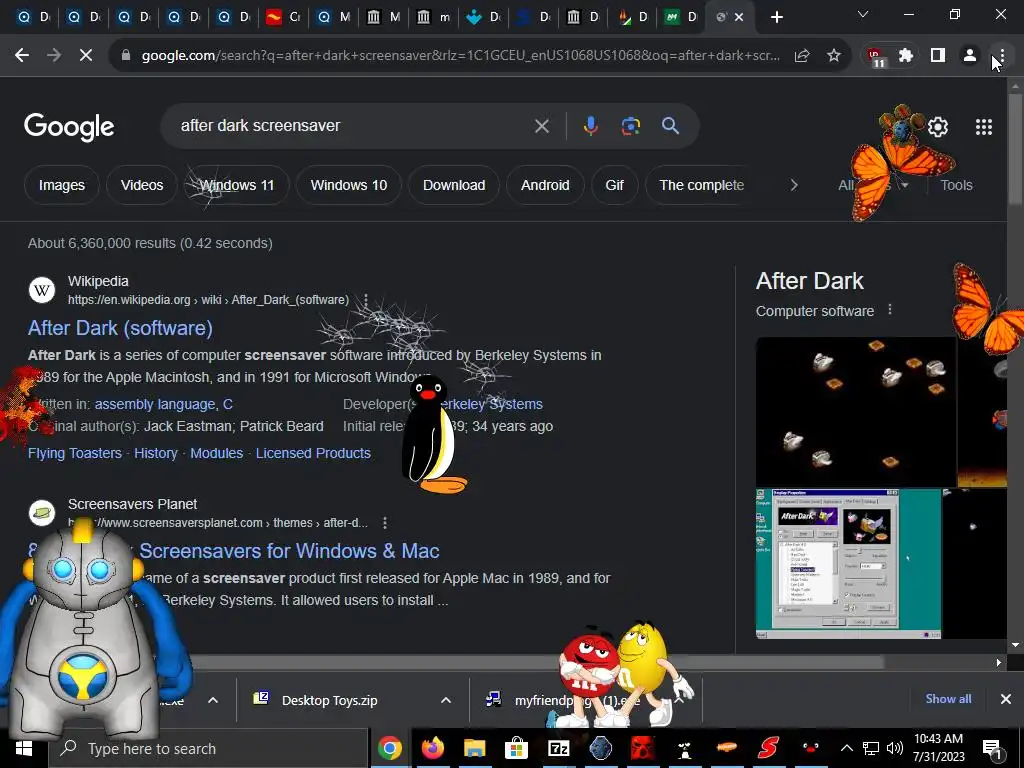The width and height of the screenshot is (1024, 768).
Task: Open the Chrome three-dot menu
Action: tap(1001, 56)
